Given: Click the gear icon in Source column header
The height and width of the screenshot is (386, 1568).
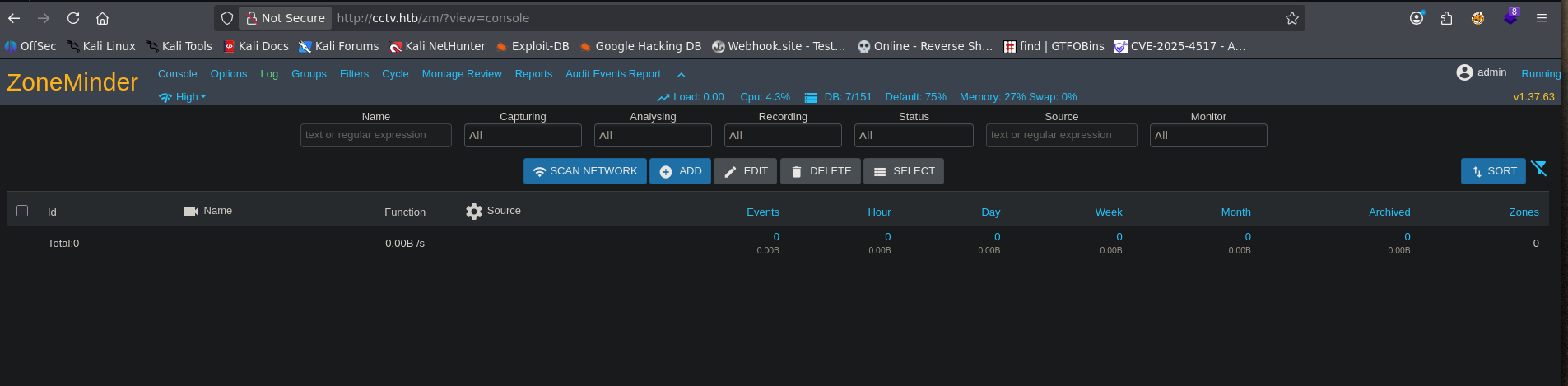Looking at the screenshot, I should coord(473,212).
